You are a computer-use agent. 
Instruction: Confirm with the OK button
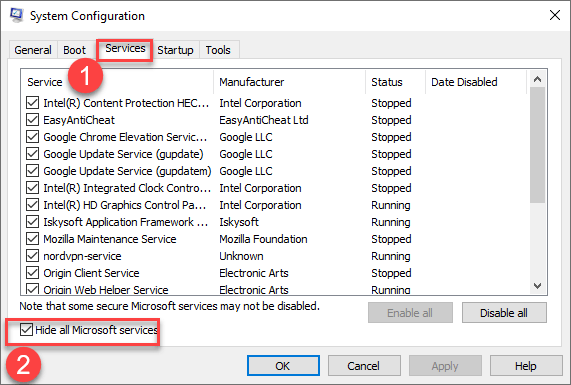(x=283, y=366)
